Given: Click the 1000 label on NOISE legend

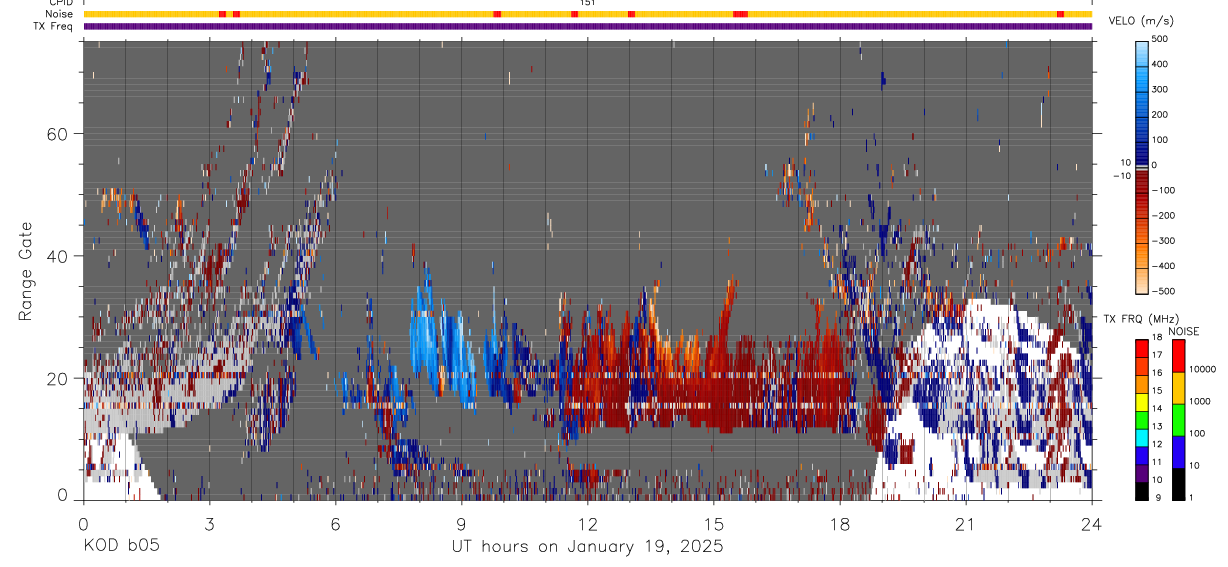Looking at the screenshot, I should coord(1200,401).
